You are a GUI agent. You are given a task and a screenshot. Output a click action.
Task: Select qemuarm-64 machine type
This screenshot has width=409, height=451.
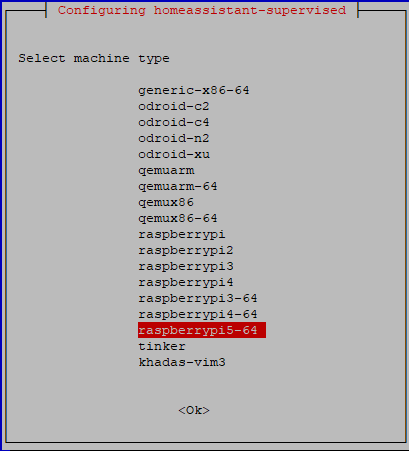(178, 186)
